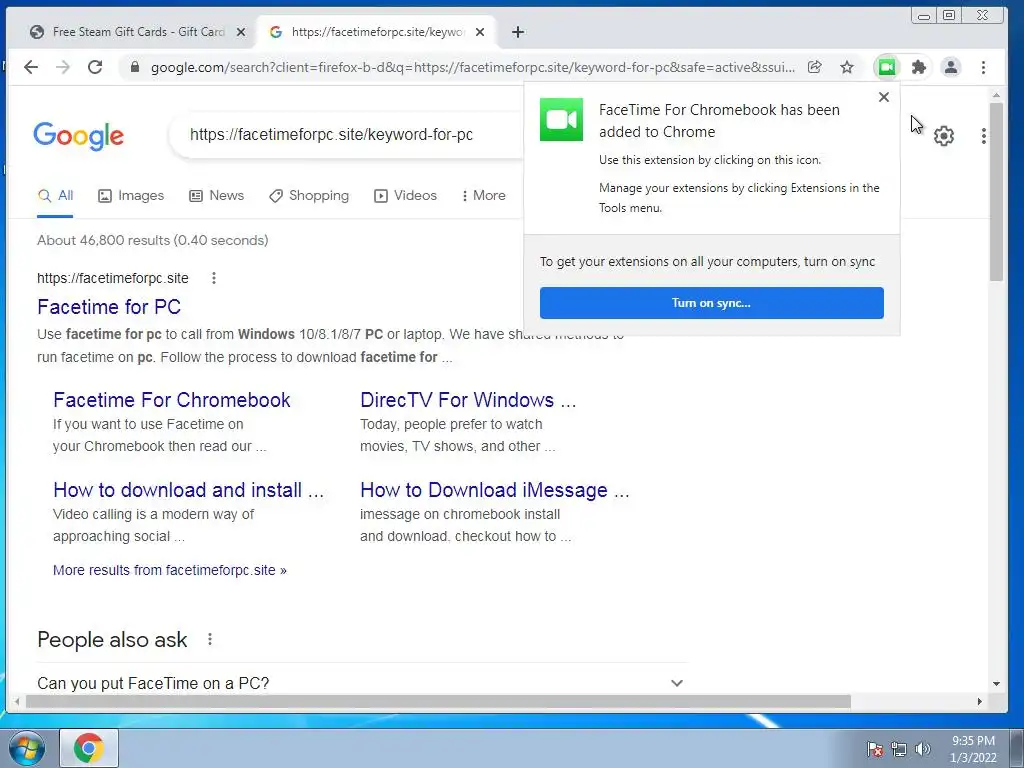Viewport: 1024px width, 768px height.
Task: Bookmark this page with the star icon
Action: [x=847, y=67]
